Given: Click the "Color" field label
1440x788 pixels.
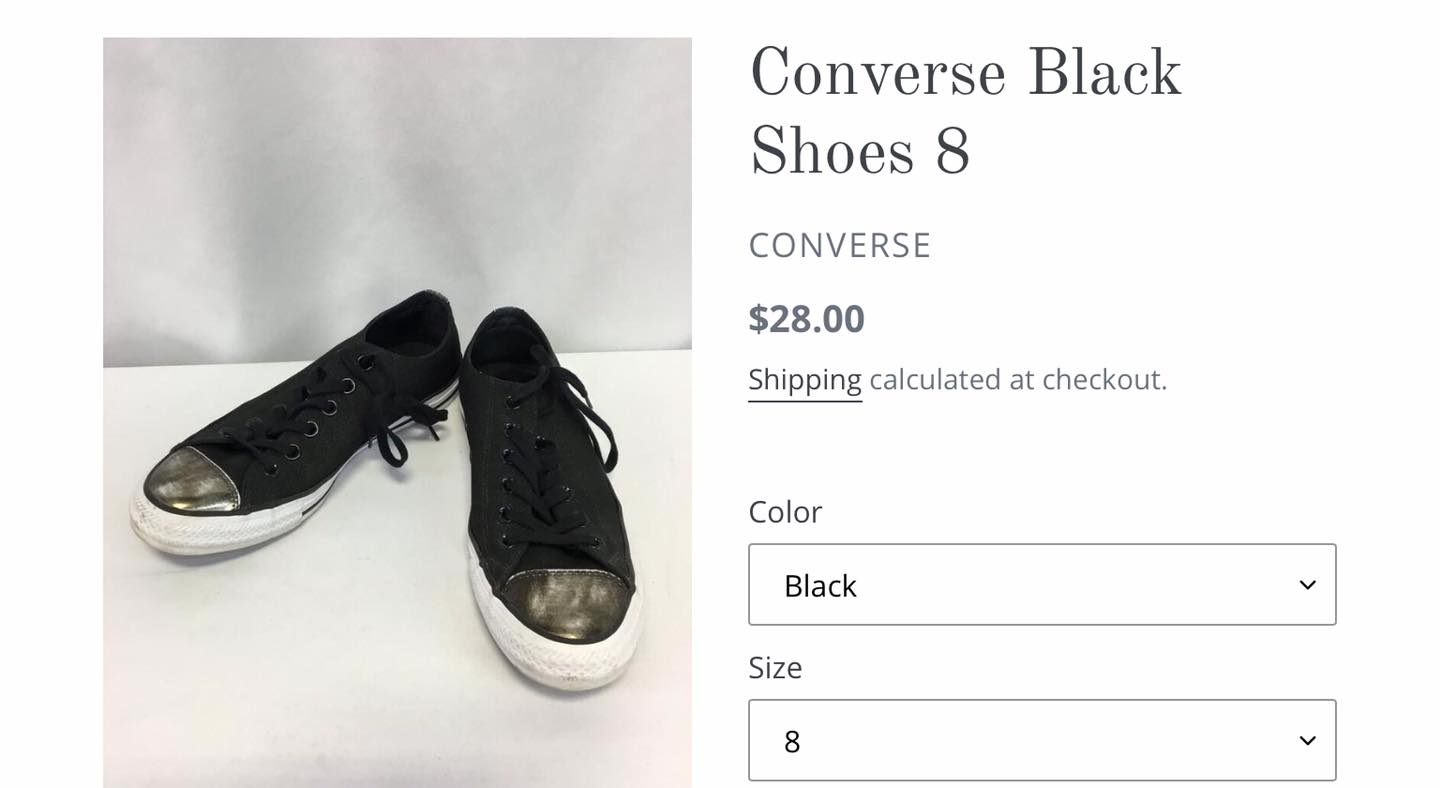Looking at the screenshot, I should (x=785, y=512).
